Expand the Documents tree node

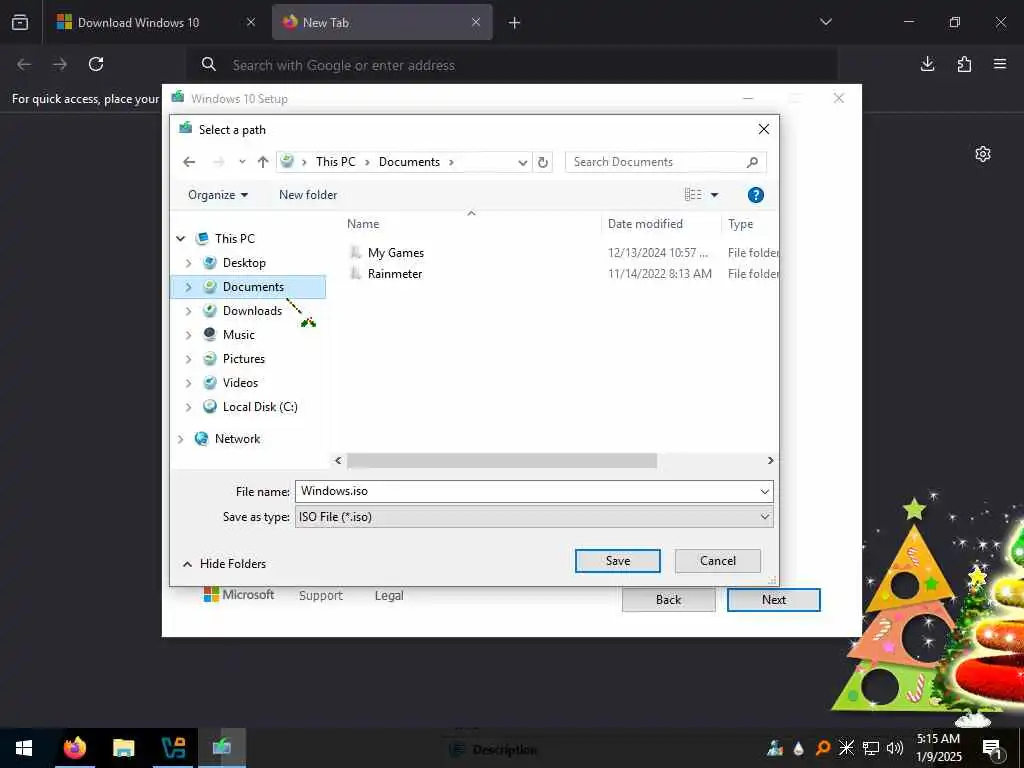tap(188, 287)
